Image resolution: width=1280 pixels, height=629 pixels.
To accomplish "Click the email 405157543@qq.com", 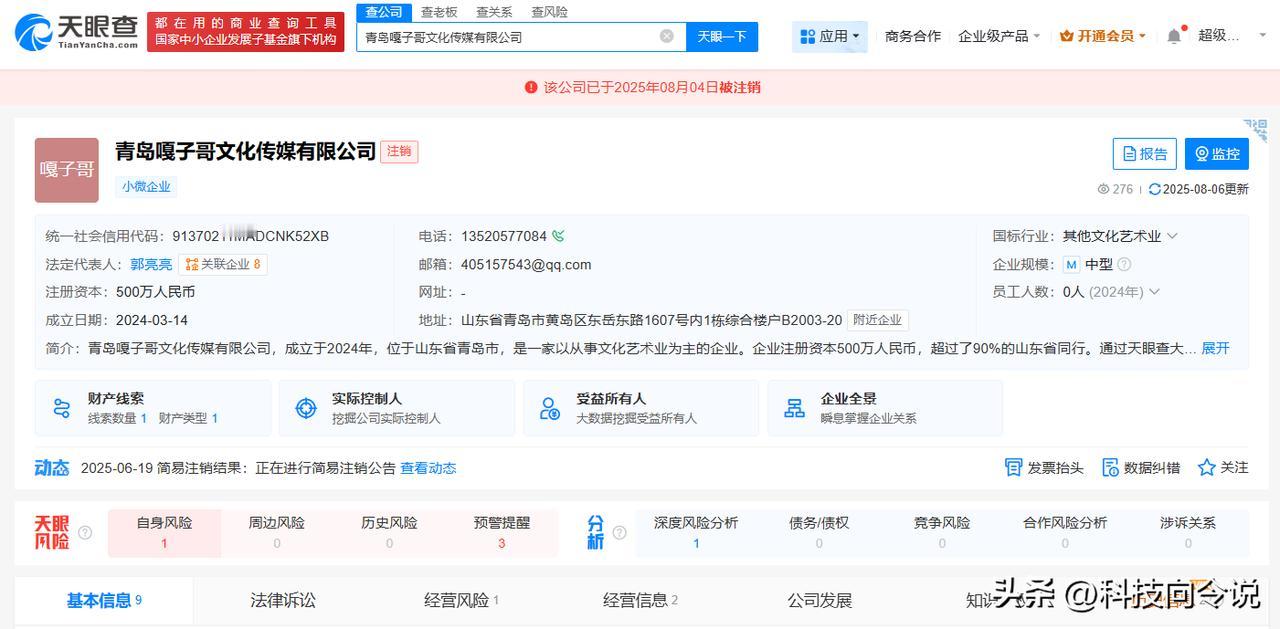I will 526,264.
